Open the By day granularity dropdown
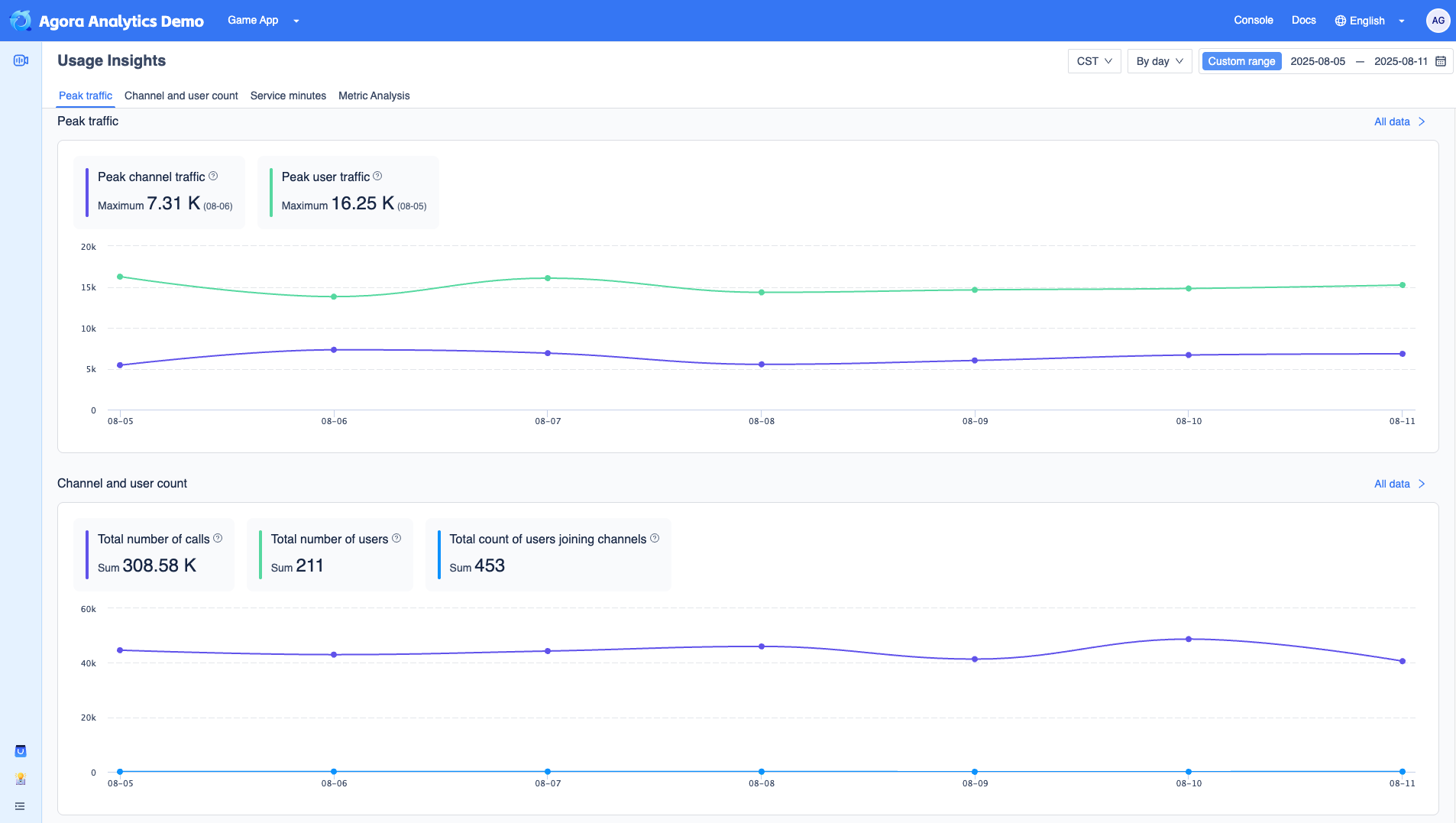The image size is (1456, 823). coord(1159,61)
